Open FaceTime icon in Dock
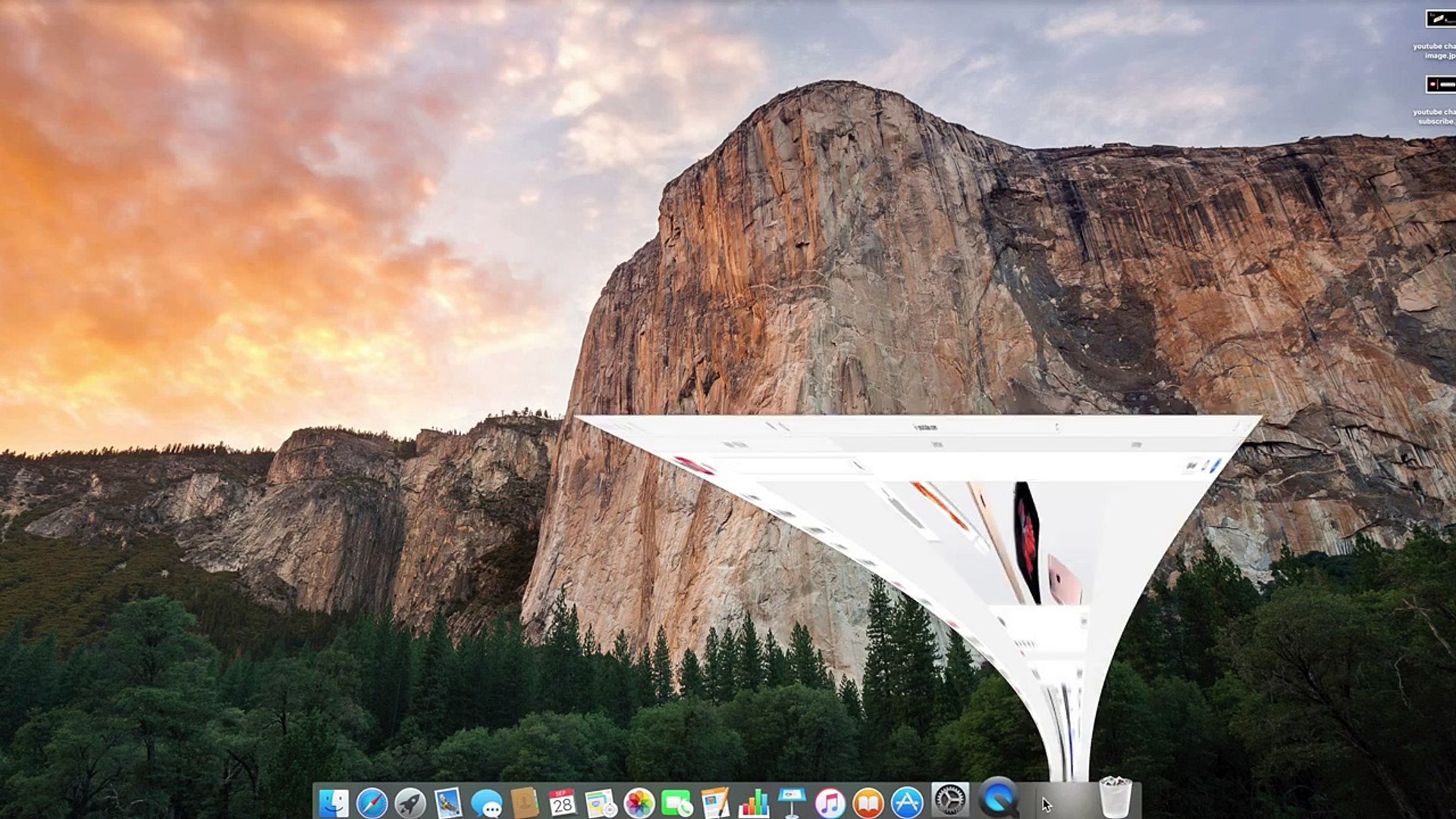Viewport: 1456px width, 819px height. pos(676,802)
